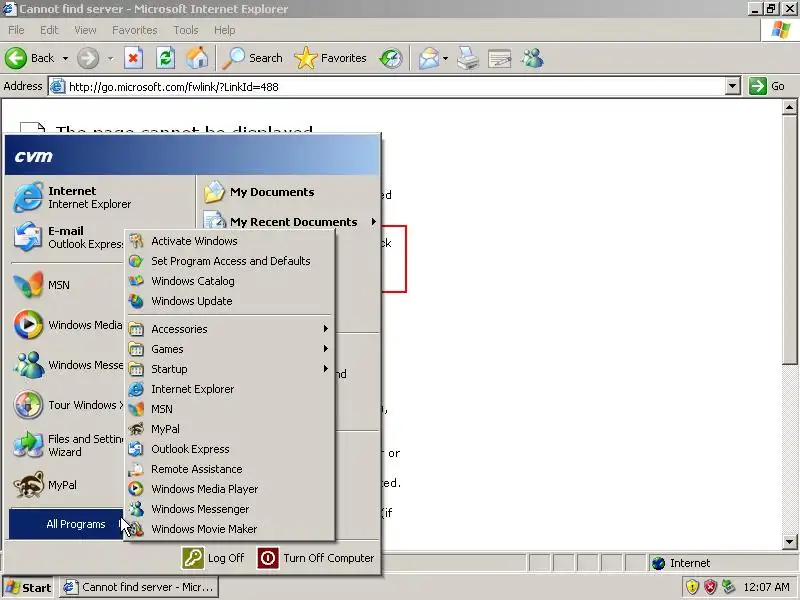The image size is (800, 600).
Task: Click Turn Off Computer button
Action: (316, 558)
